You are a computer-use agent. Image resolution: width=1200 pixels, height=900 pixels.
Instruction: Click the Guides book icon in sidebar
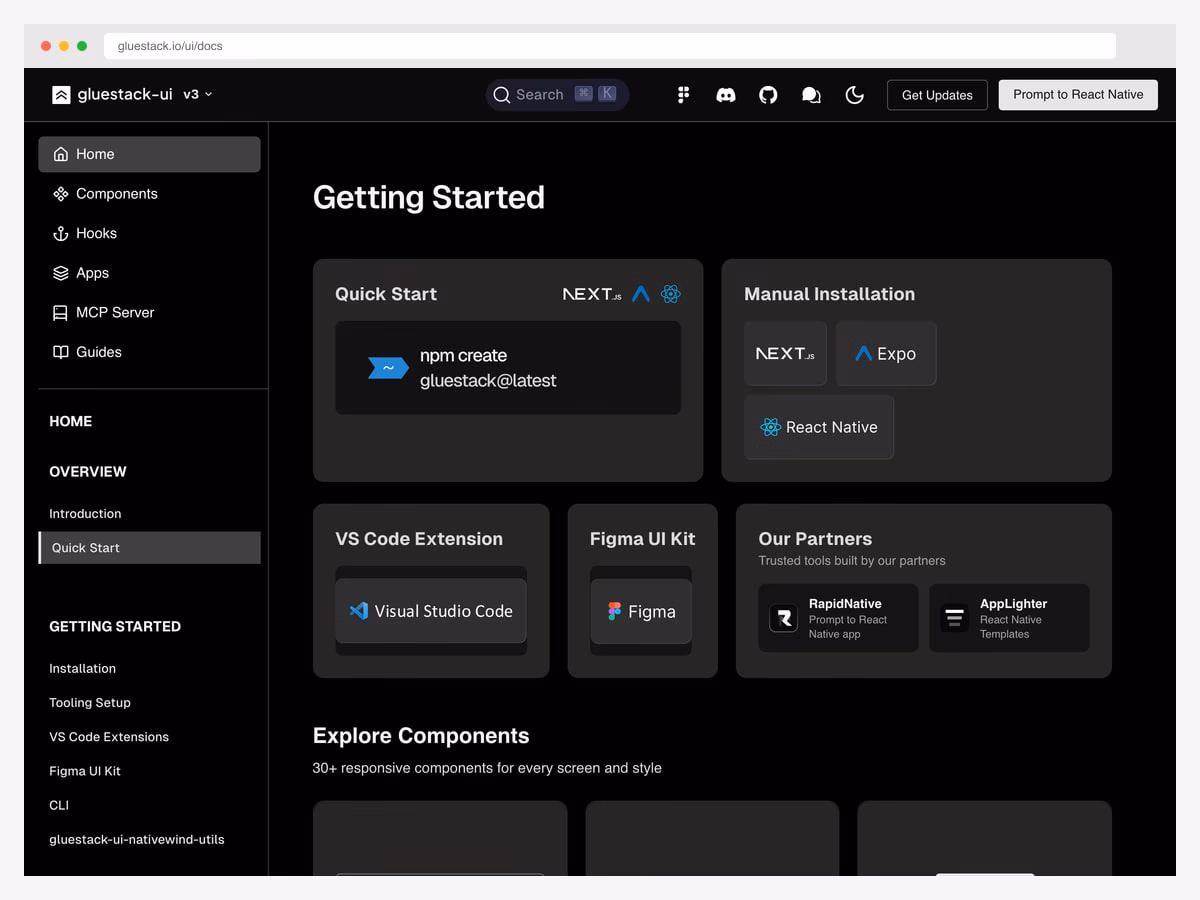(60, 352)
